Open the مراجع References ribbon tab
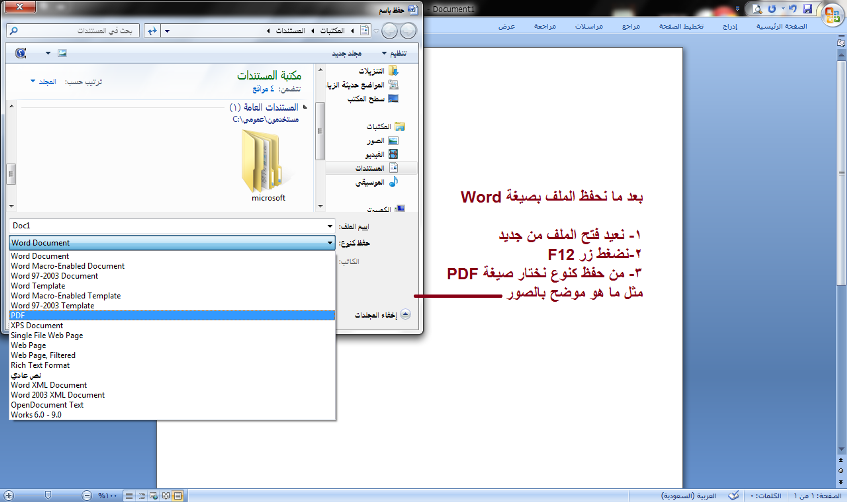 631,26
